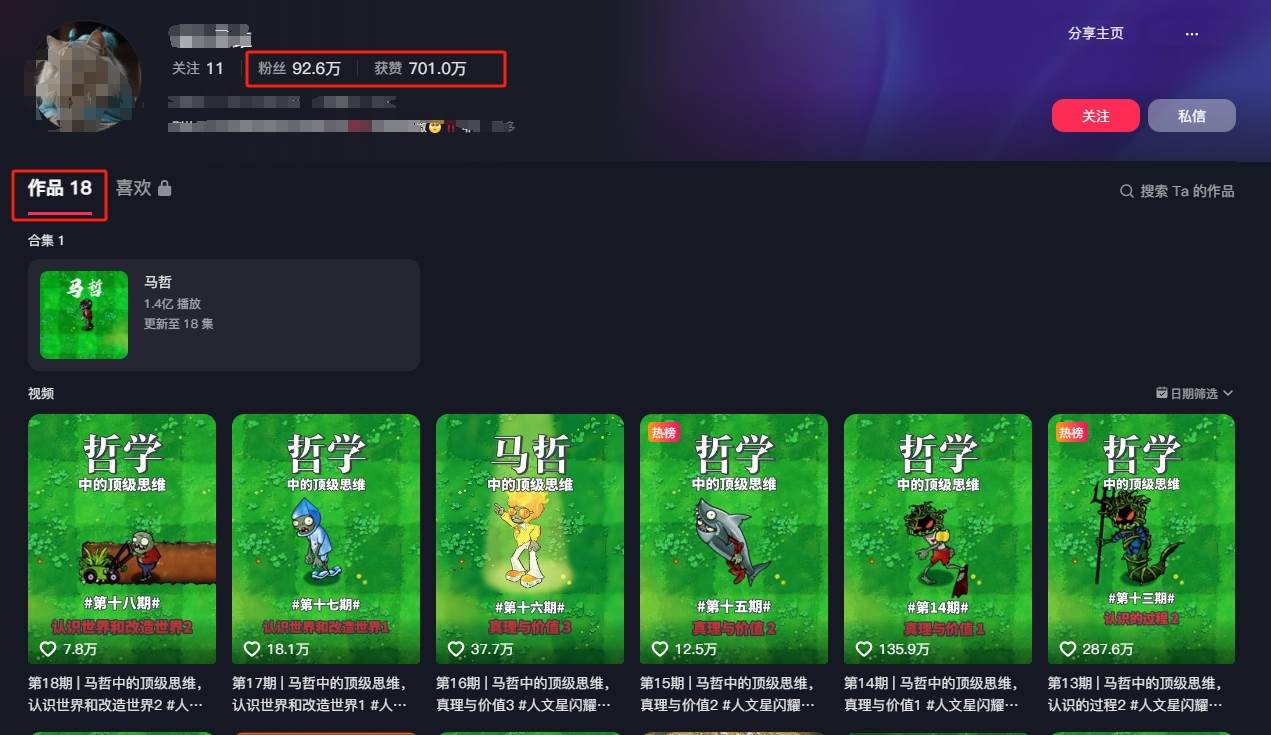Expand the 日期筛选 date filter dropdown

pos(1194,393)
